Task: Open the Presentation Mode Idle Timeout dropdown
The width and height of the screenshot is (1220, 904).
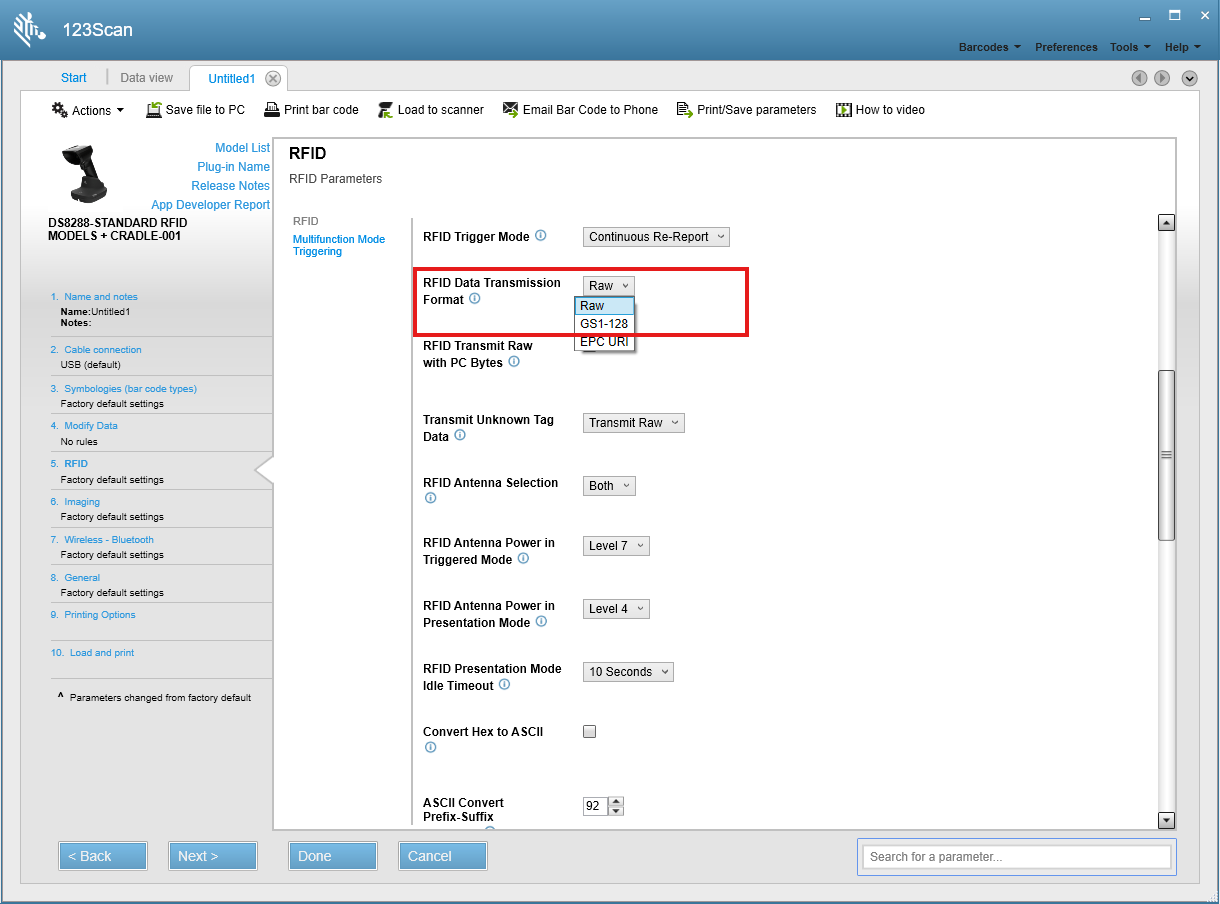Action: (628, 672)
